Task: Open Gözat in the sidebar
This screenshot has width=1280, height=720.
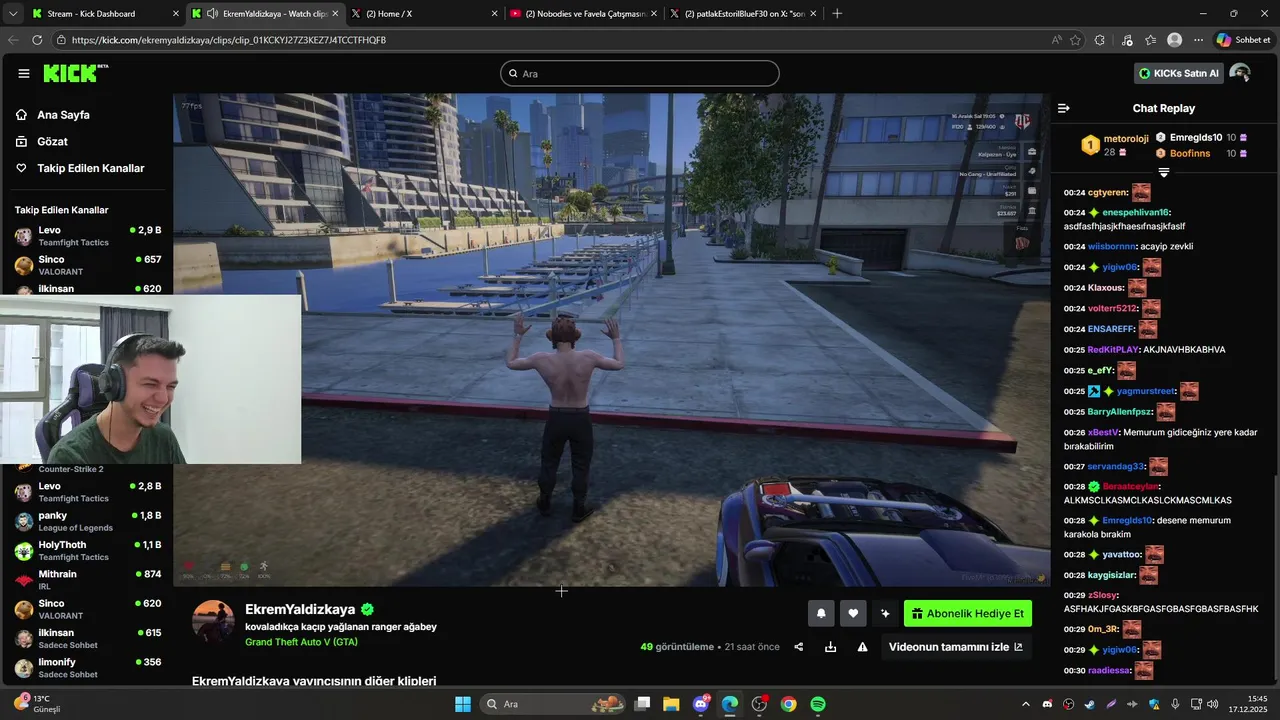Action: pyautogui.click(x=52, y=142)
